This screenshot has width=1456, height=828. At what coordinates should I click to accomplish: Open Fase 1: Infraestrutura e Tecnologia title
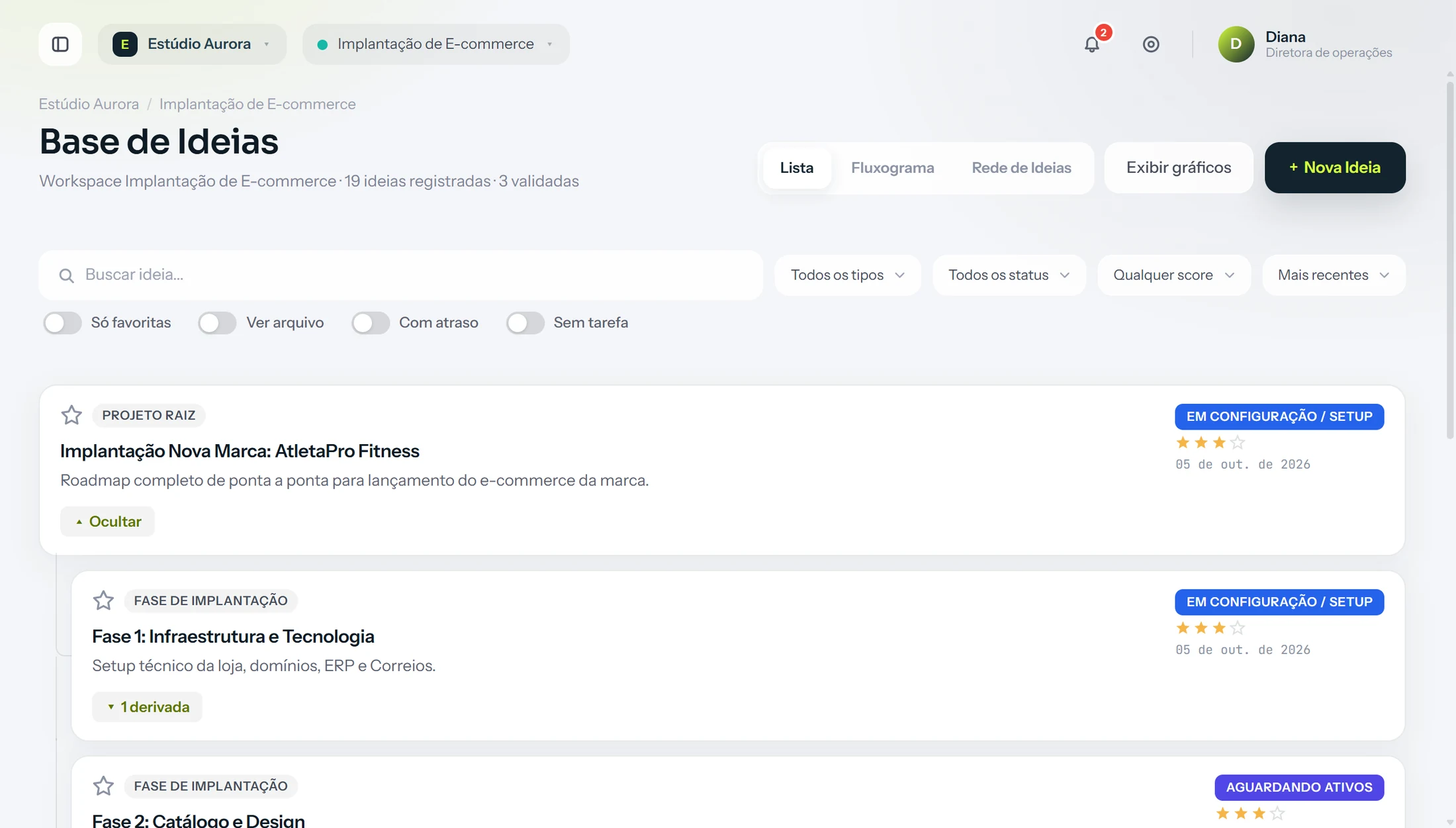point(233,636)
